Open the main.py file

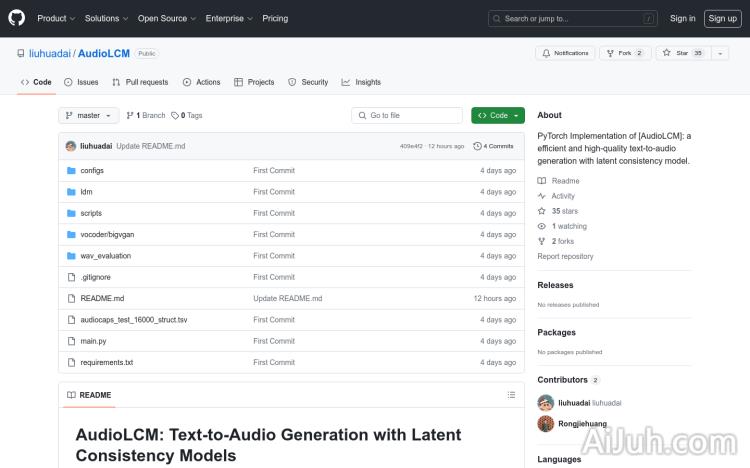coord(93,341)
